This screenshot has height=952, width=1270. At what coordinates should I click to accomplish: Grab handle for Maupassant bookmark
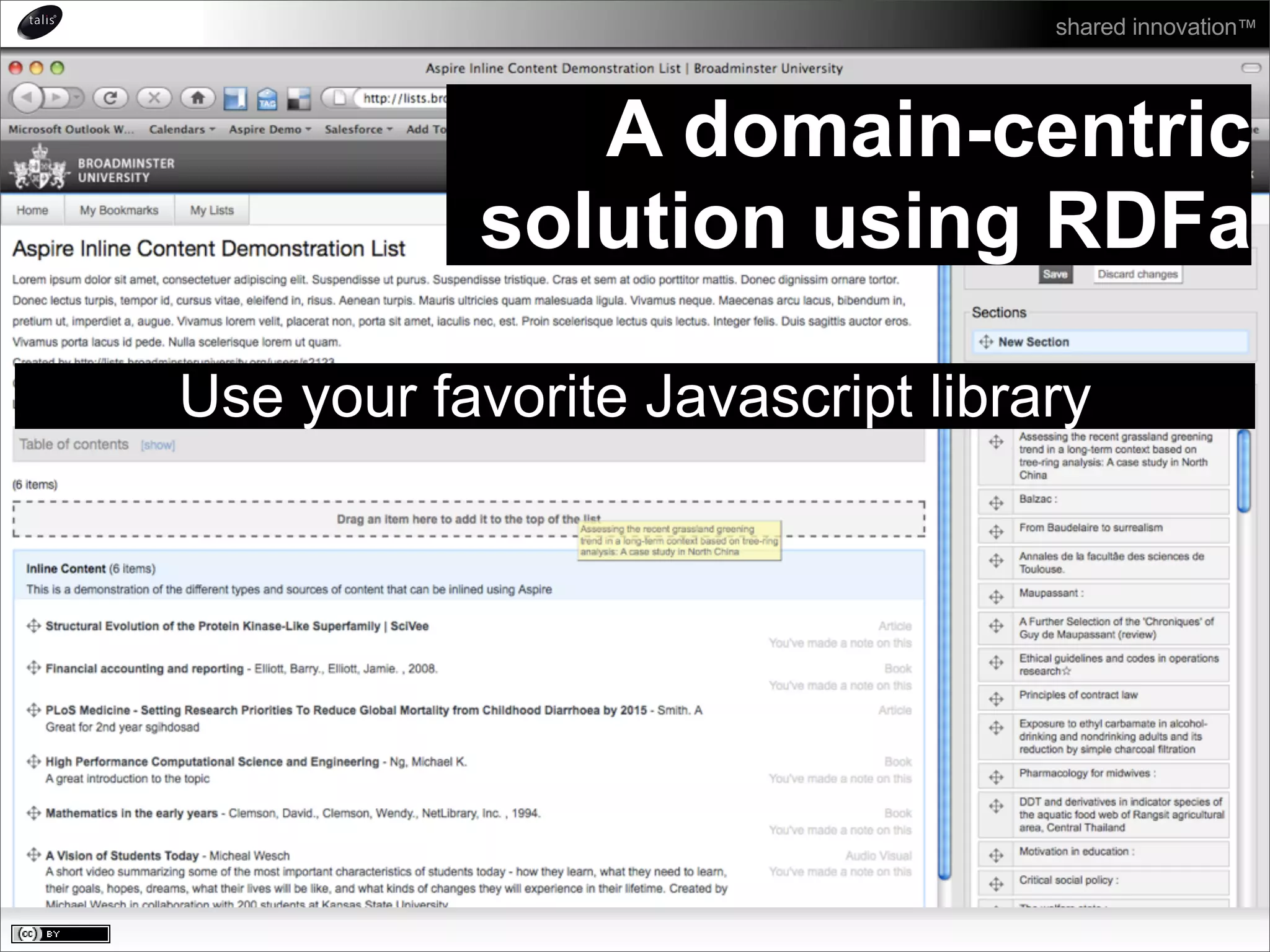(996, 596)
